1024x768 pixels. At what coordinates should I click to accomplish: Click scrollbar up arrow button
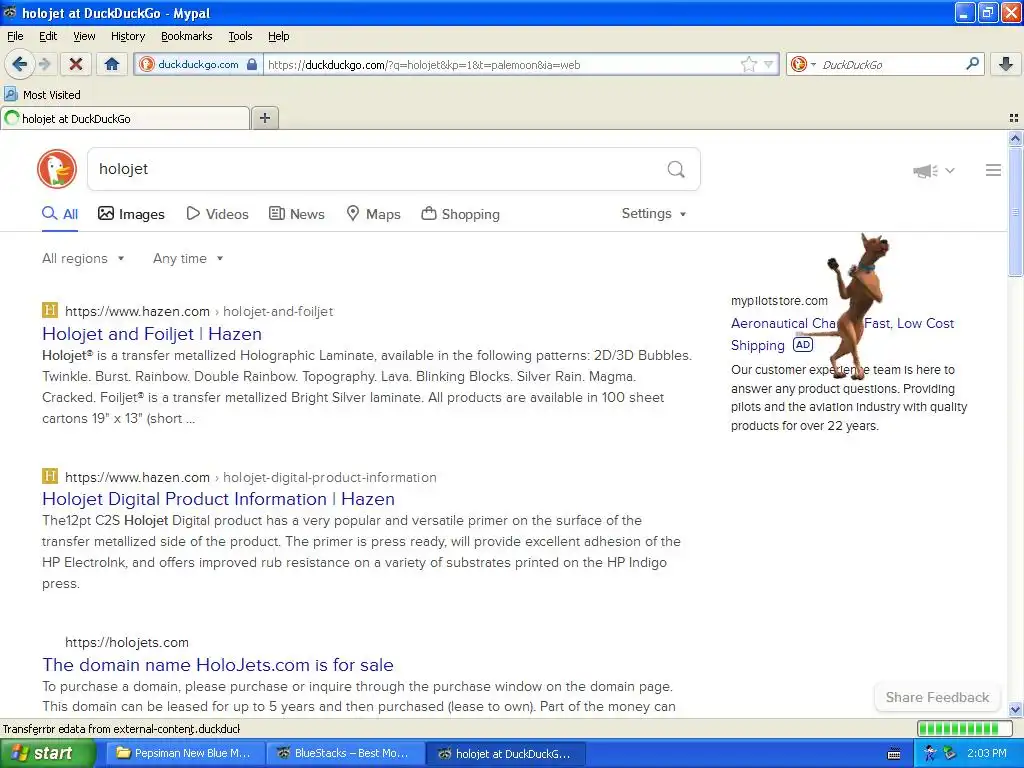1015,138
